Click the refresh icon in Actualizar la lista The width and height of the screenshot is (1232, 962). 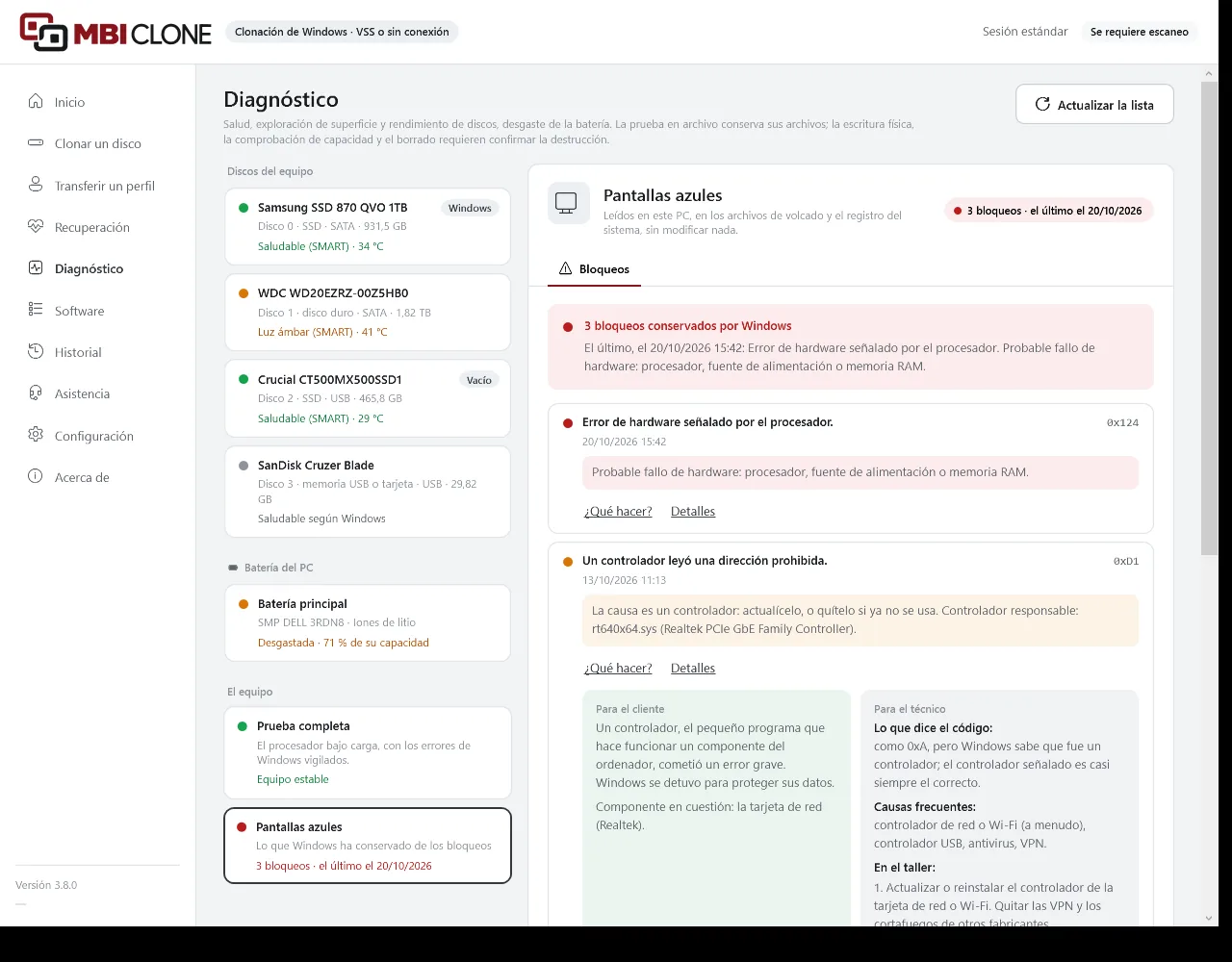pyautogui.click(x=1042, y=104)
